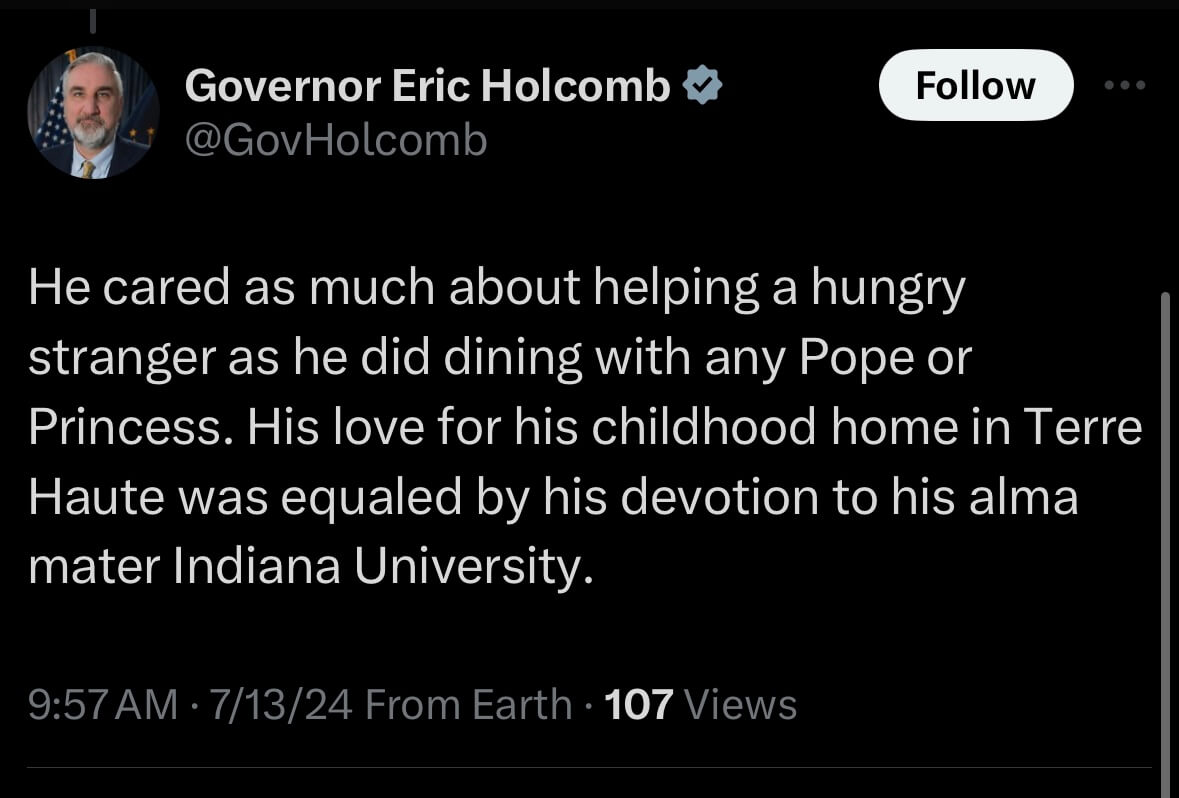Screen dimensions: 1179x798
Task: Open the 107 view count
Action: (640, 705)
